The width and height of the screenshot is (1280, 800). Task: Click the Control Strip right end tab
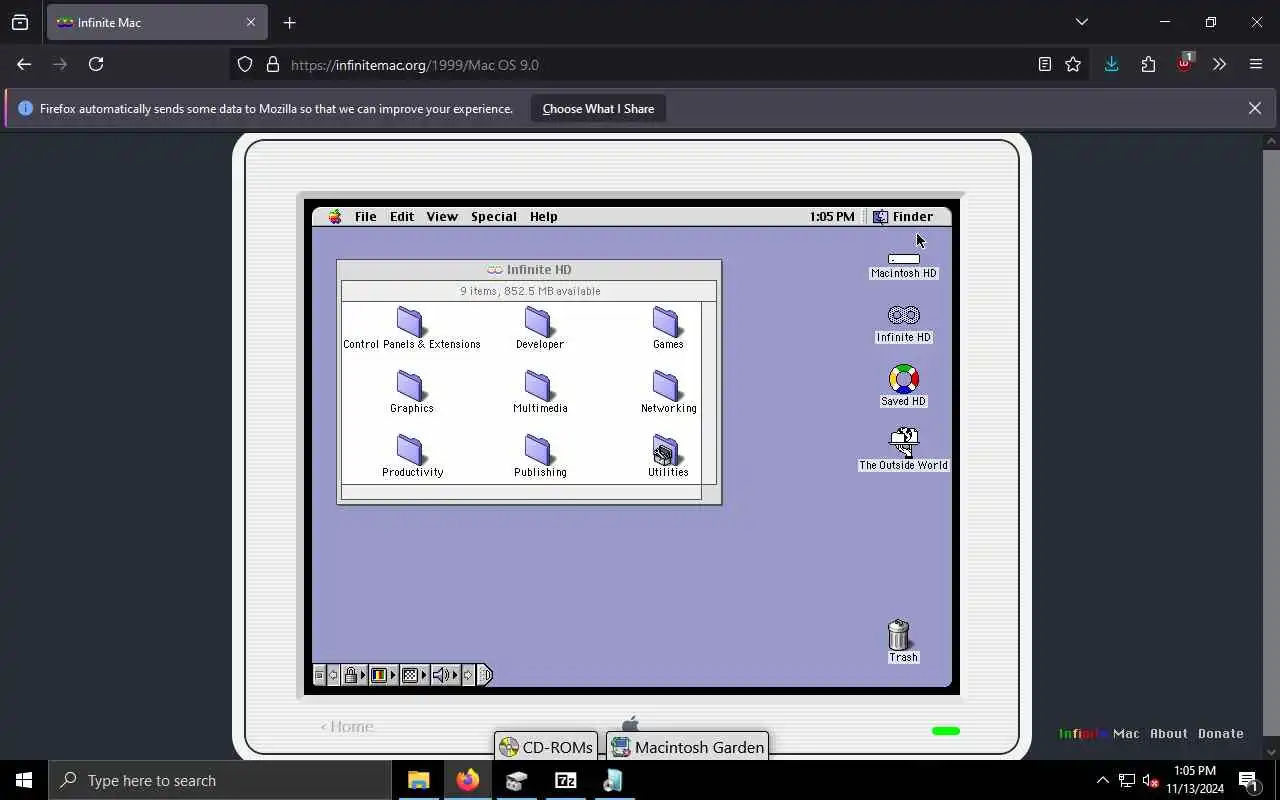click(x=485, y=675)
